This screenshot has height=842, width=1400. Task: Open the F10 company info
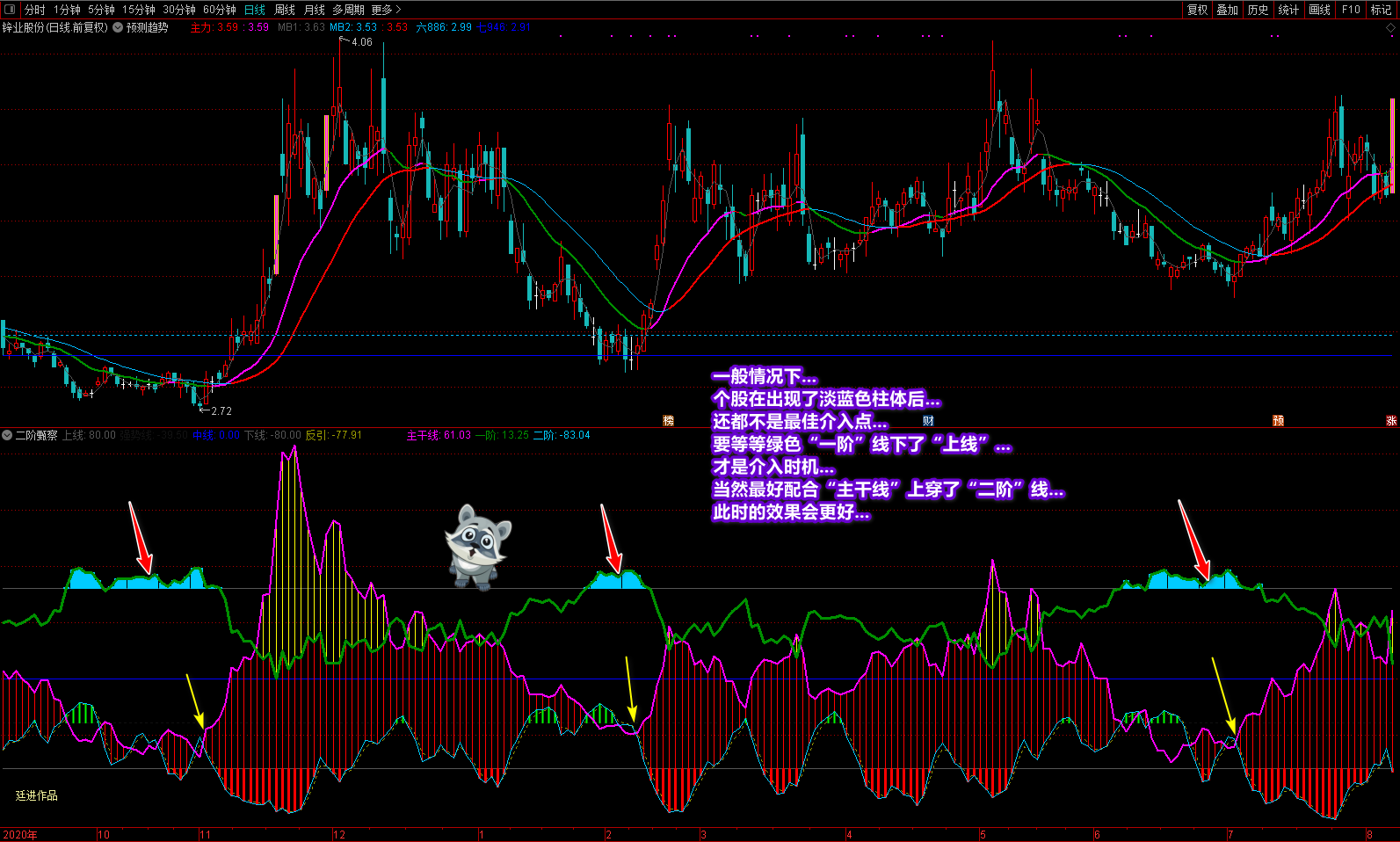click(1351, 10)
